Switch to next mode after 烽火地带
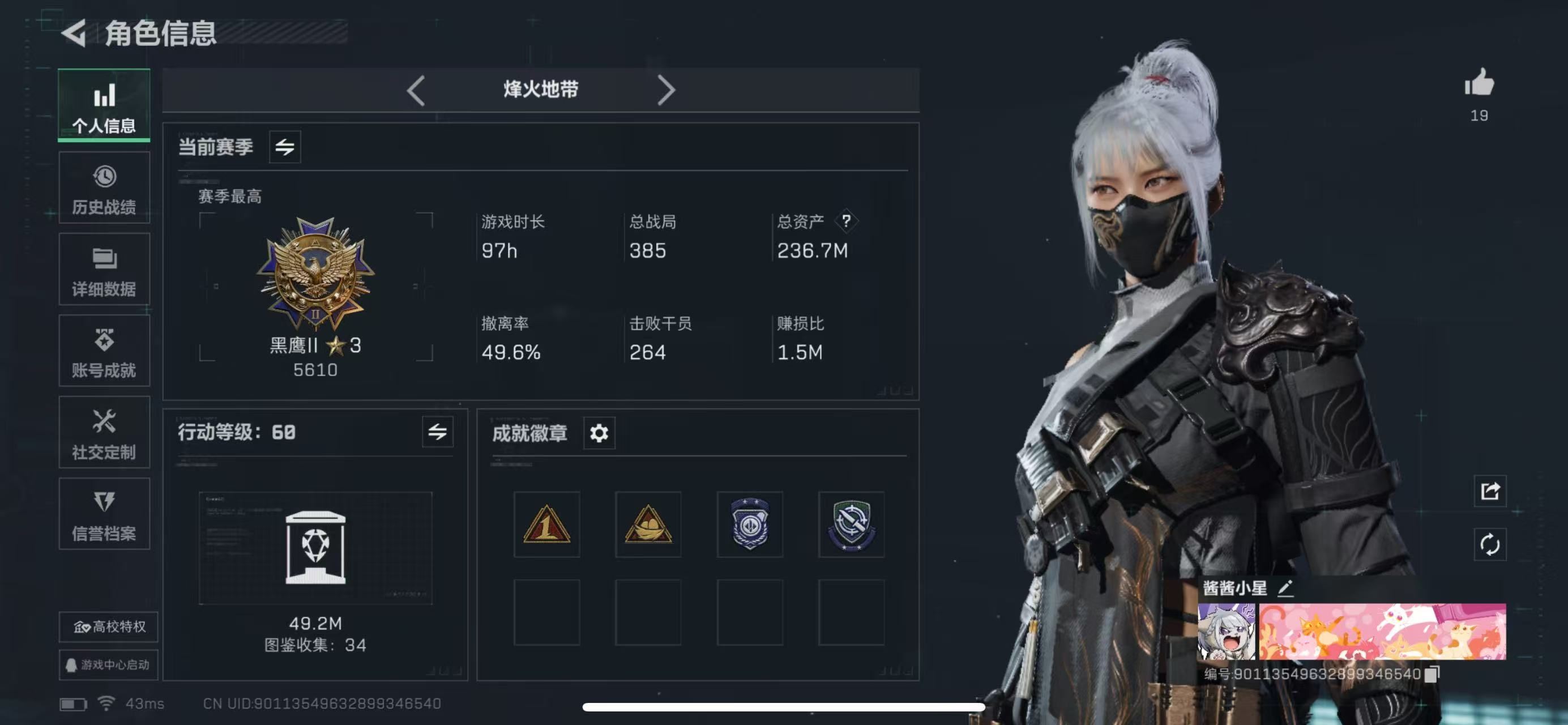The width and height of the screenshot is (1568, 725). pyautogui.click(x=666, y=91)
